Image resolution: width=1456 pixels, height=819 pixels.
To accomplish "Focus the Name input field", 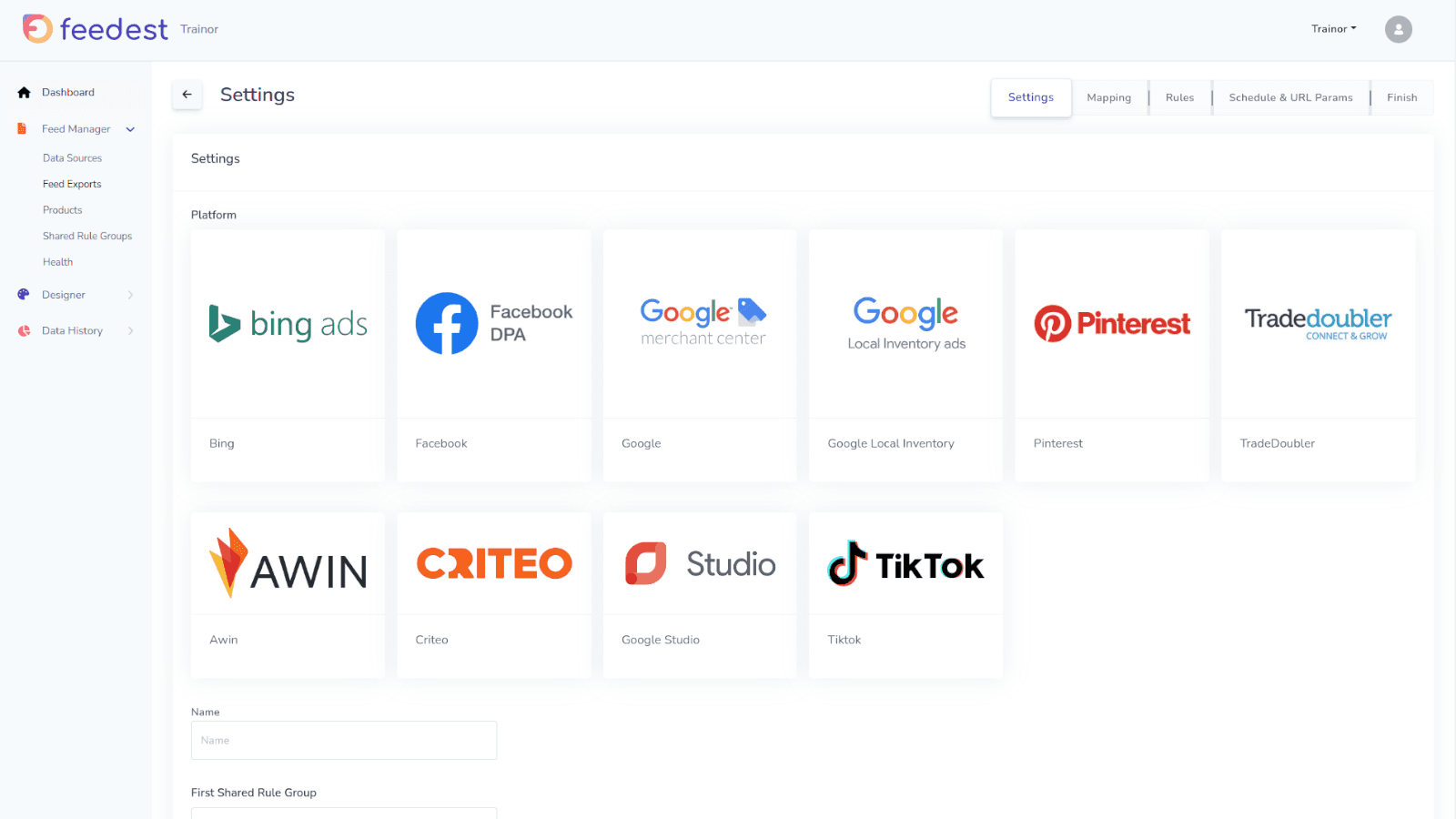I will [344, 741].
